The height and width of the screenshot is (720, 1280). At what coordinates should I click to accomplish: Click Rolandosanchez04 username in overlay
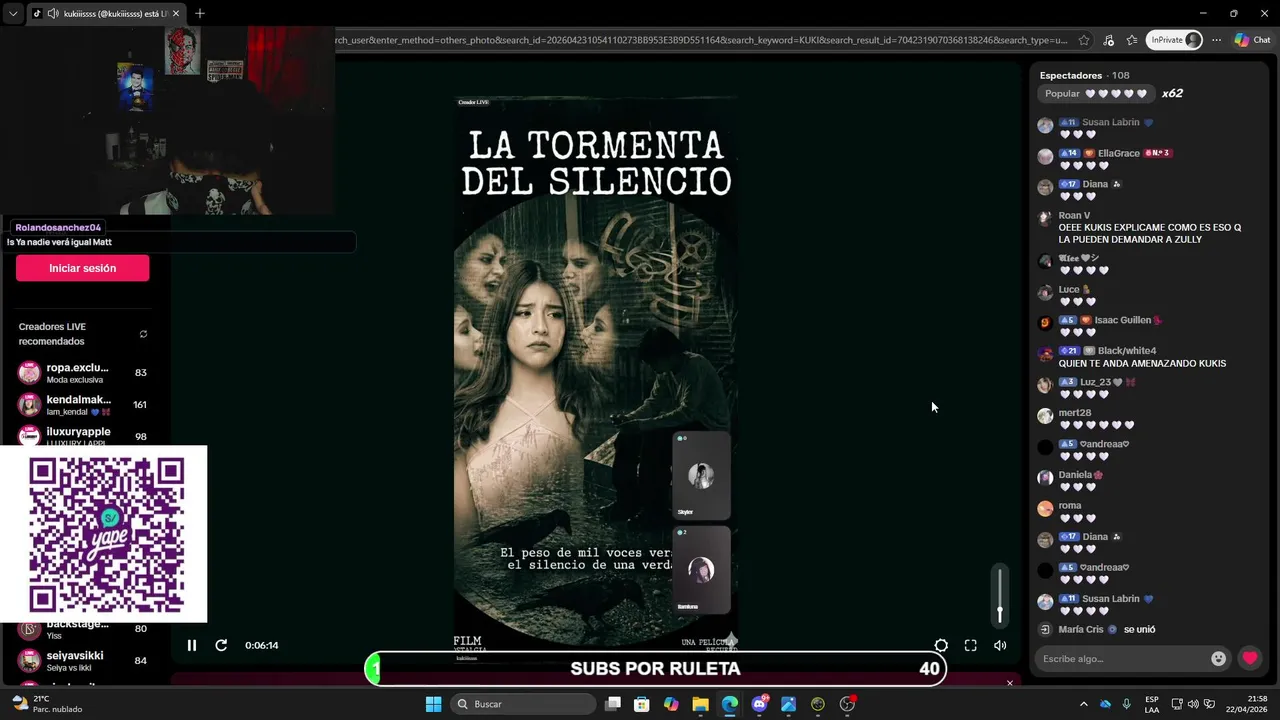coord(58,228)
